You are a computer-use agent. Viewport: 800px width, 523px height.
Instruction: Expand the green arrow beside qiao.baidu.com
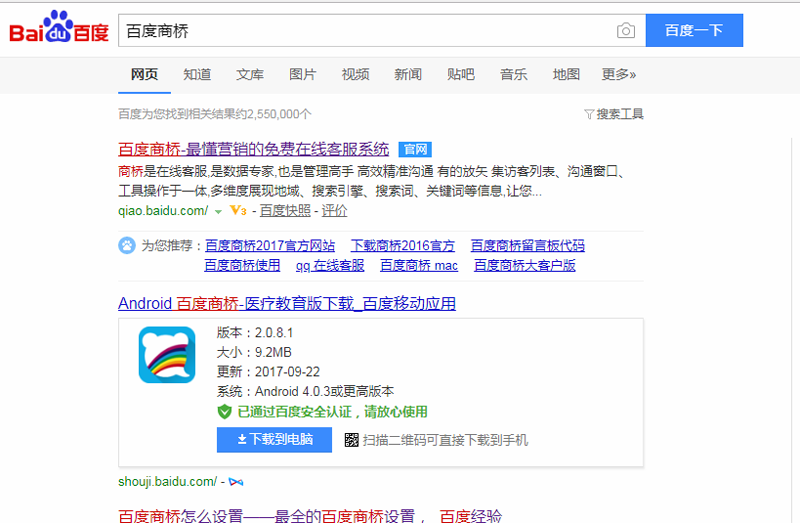coord(218,212)
